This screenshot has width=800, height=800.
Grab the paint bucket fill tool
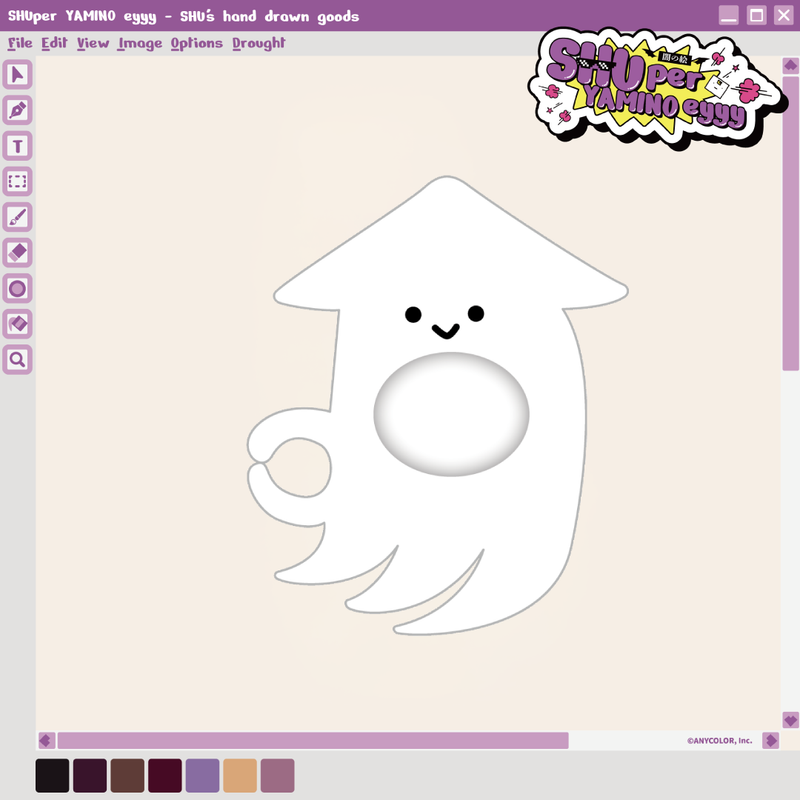pos(15,324)
